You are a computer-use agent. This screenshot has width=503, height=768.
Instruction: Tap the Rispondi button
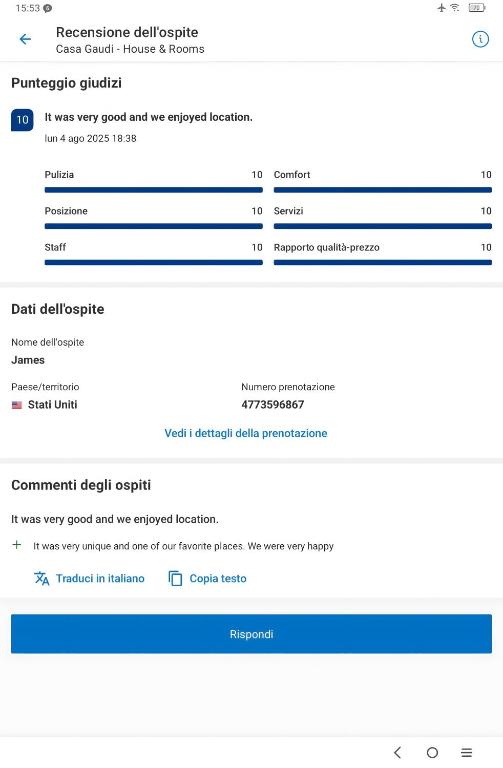[251, 634]
